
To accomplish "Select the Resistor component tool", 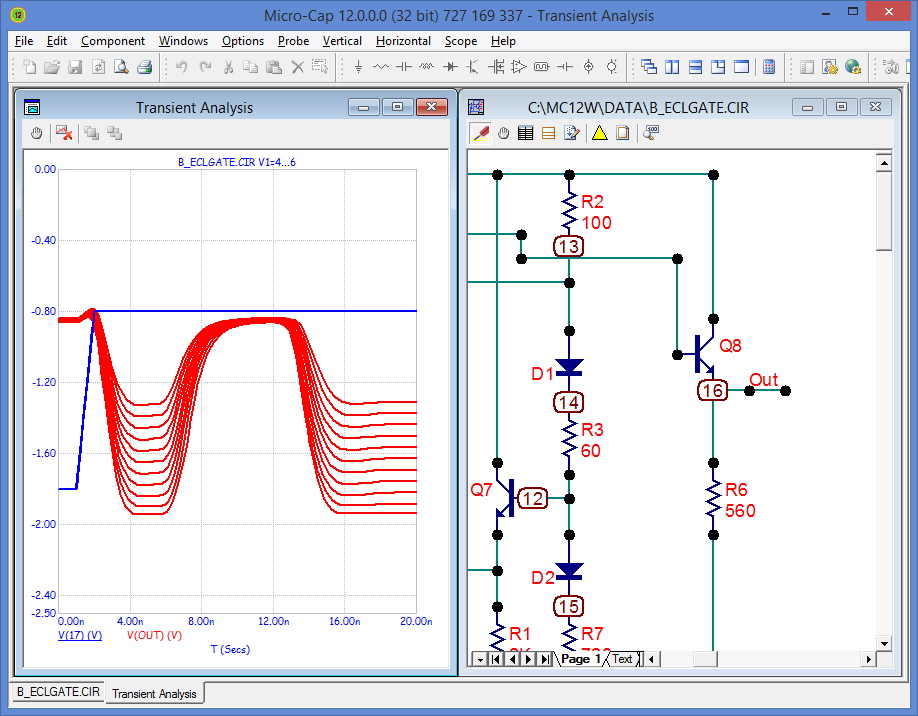I will click(x=381, y=66).
